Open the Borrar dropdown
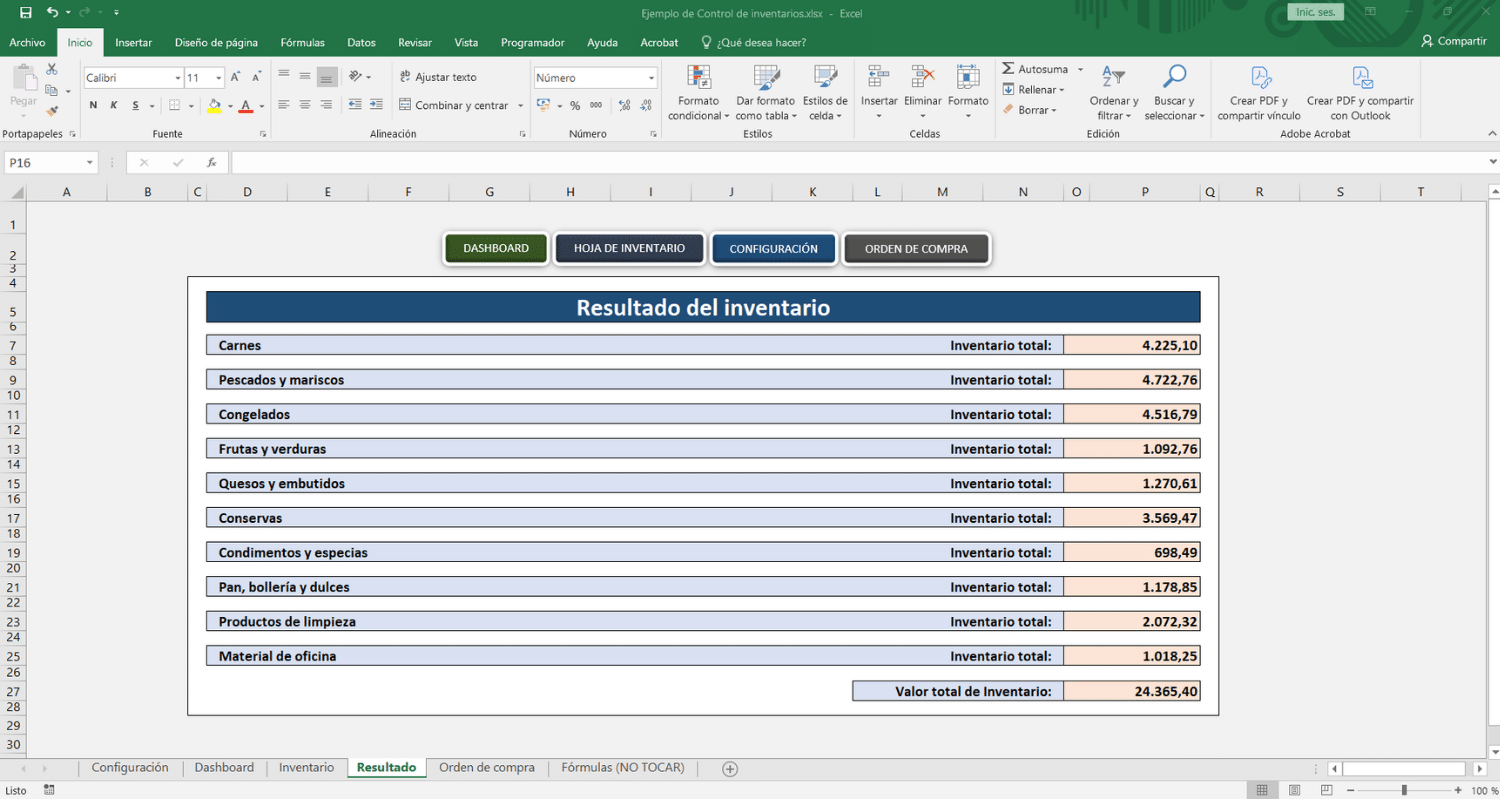 [x=1030, y=110]
